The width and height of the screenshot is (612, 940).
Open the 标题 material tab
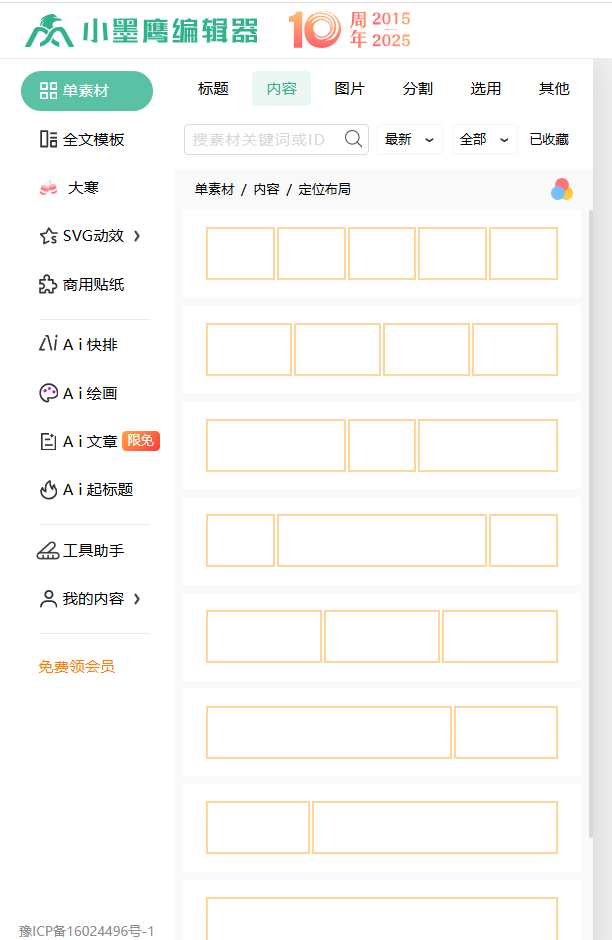(x=213, y=88)
